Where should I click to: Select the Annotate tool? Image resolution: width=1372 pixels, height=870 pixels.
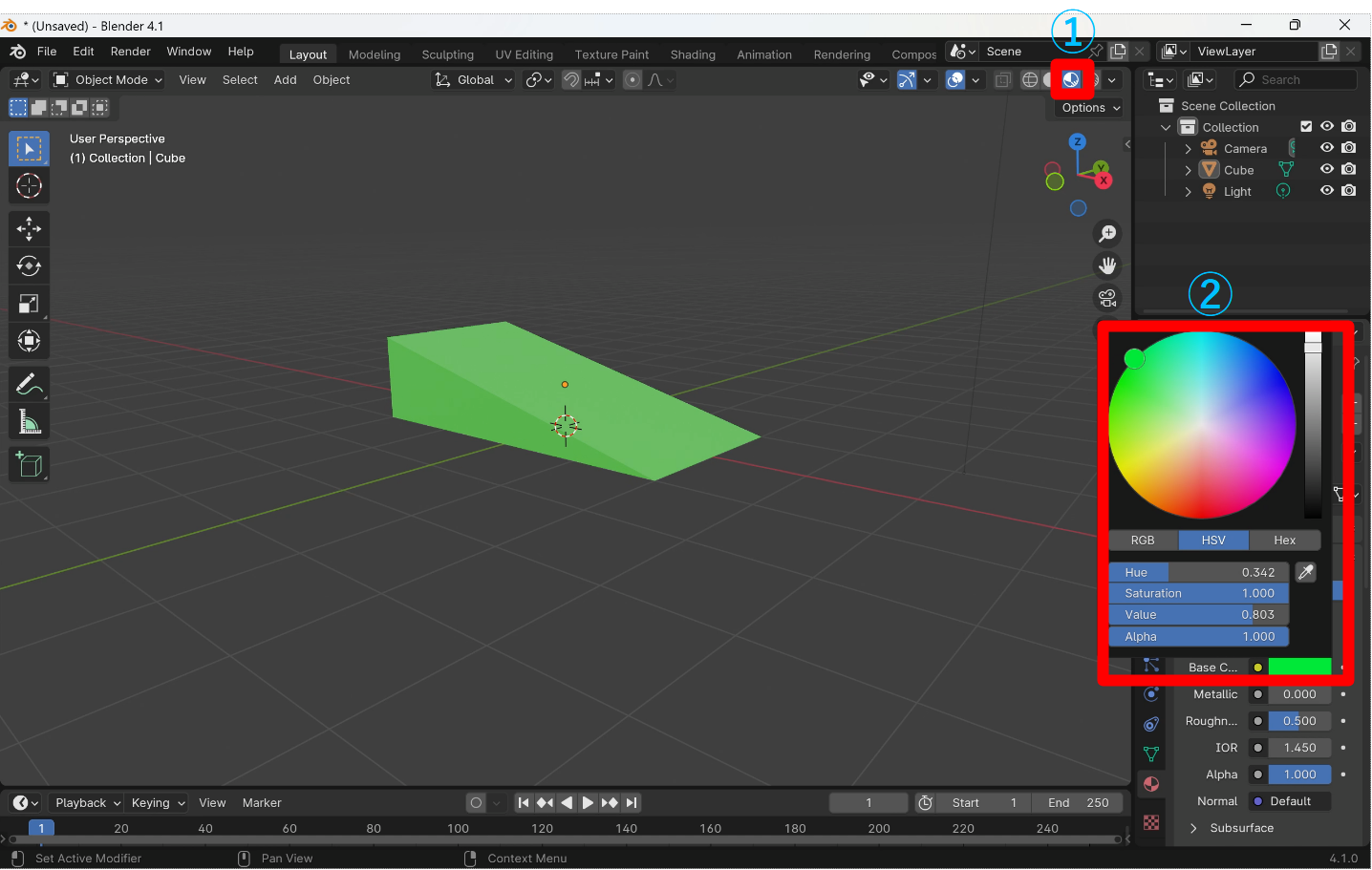coord(29,385)
